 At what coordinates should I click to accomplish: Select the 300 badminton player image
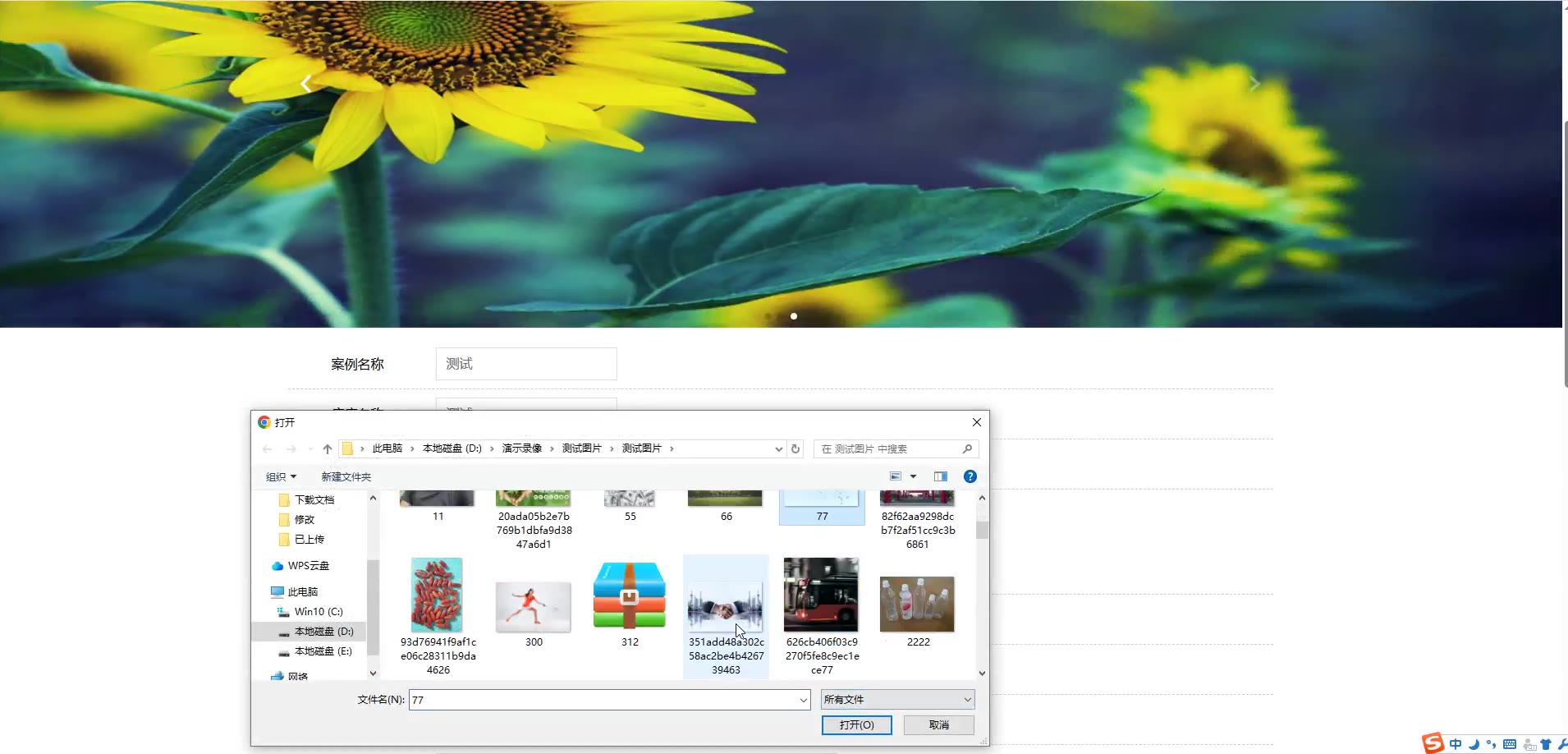534,605
